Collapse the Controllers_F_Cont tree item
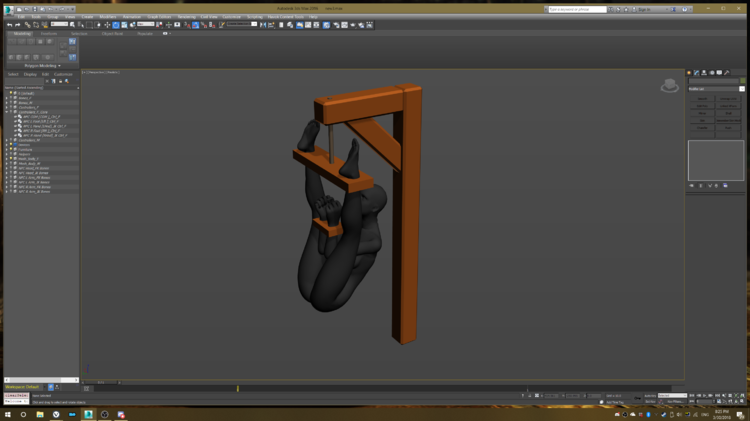The image size is (750, 421). coord(7,112)
